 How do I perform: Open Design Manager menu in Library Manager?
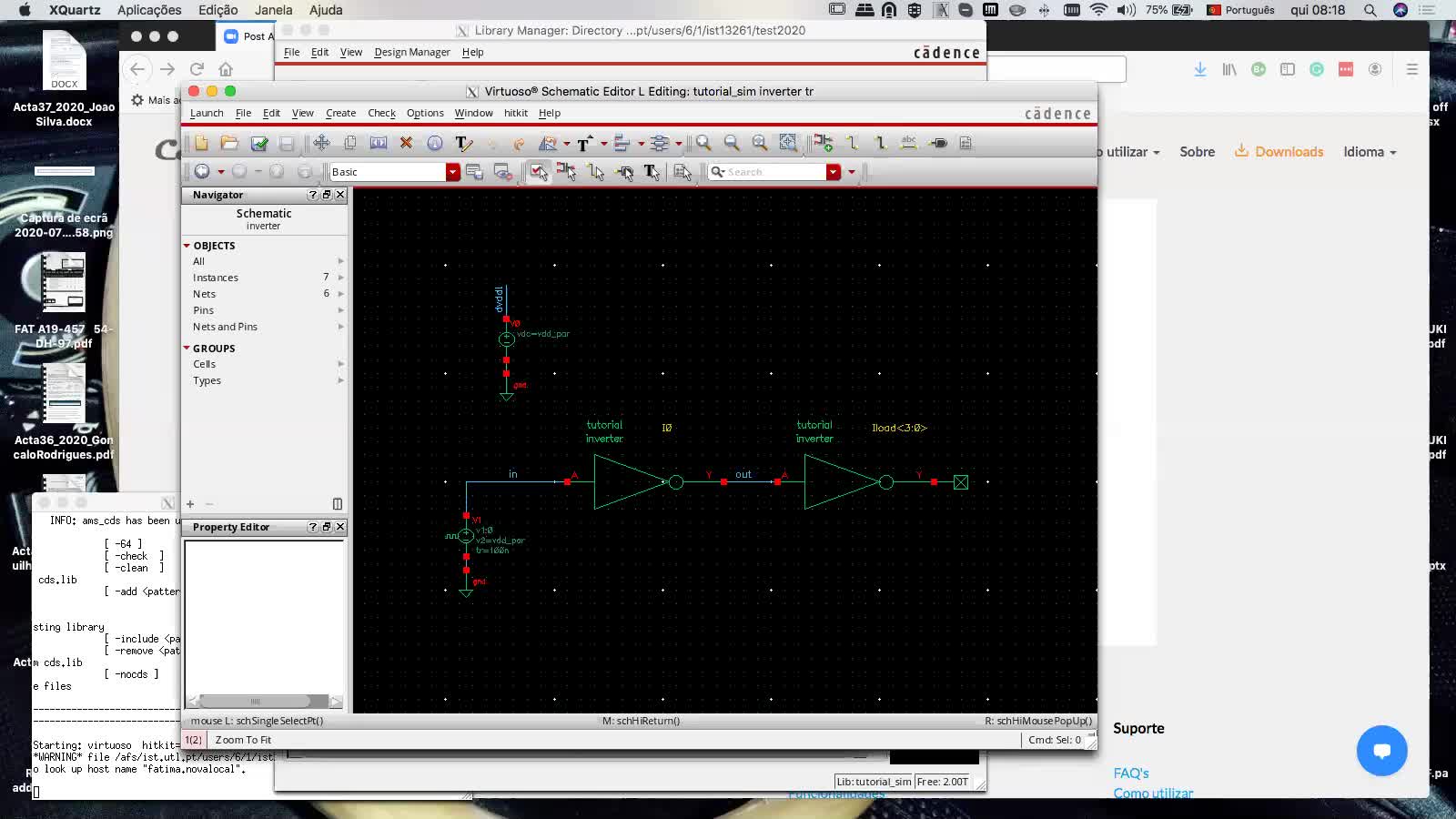click(x=412, y=52)
